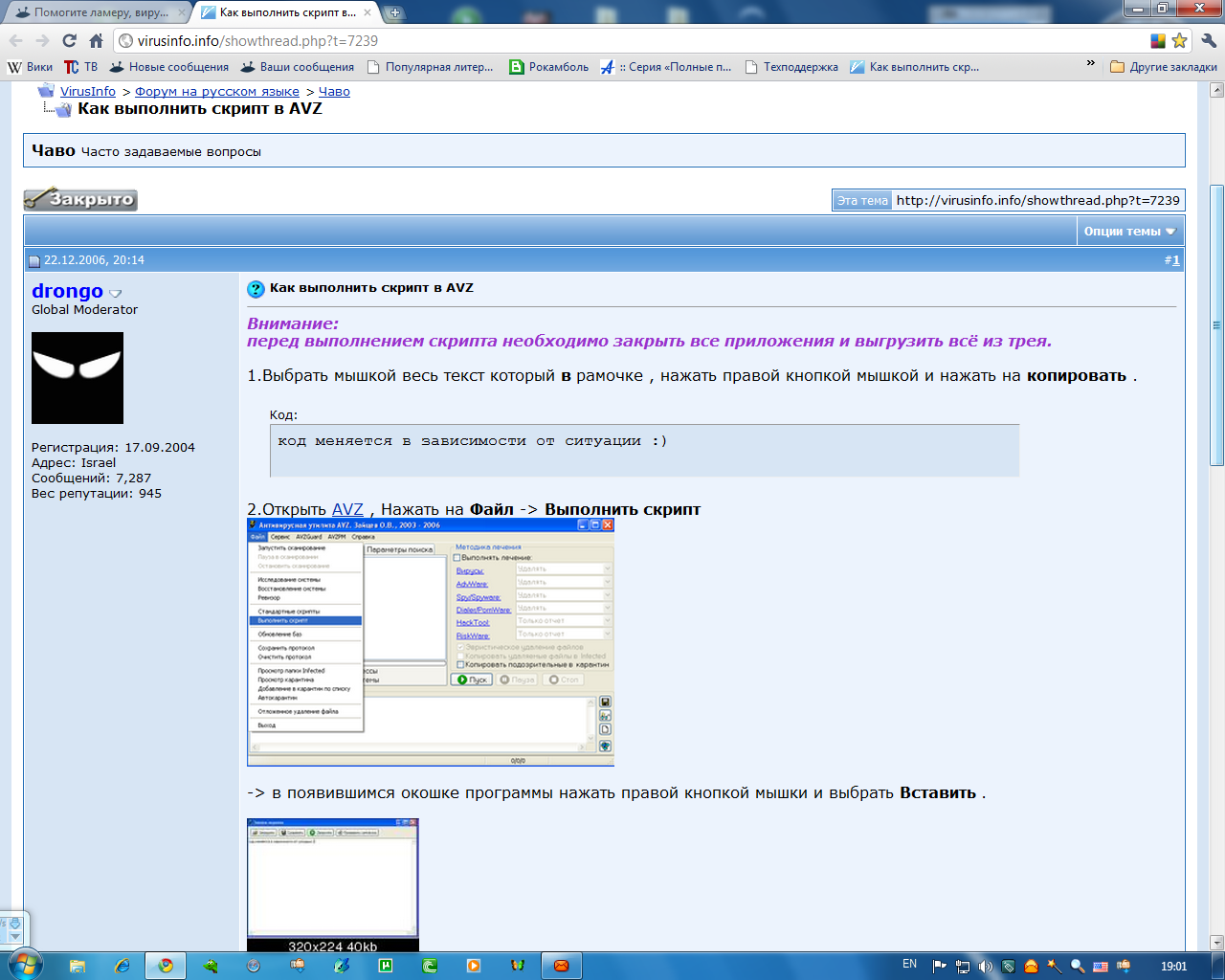Open orange mail app in taskbar

coord(562,966)
